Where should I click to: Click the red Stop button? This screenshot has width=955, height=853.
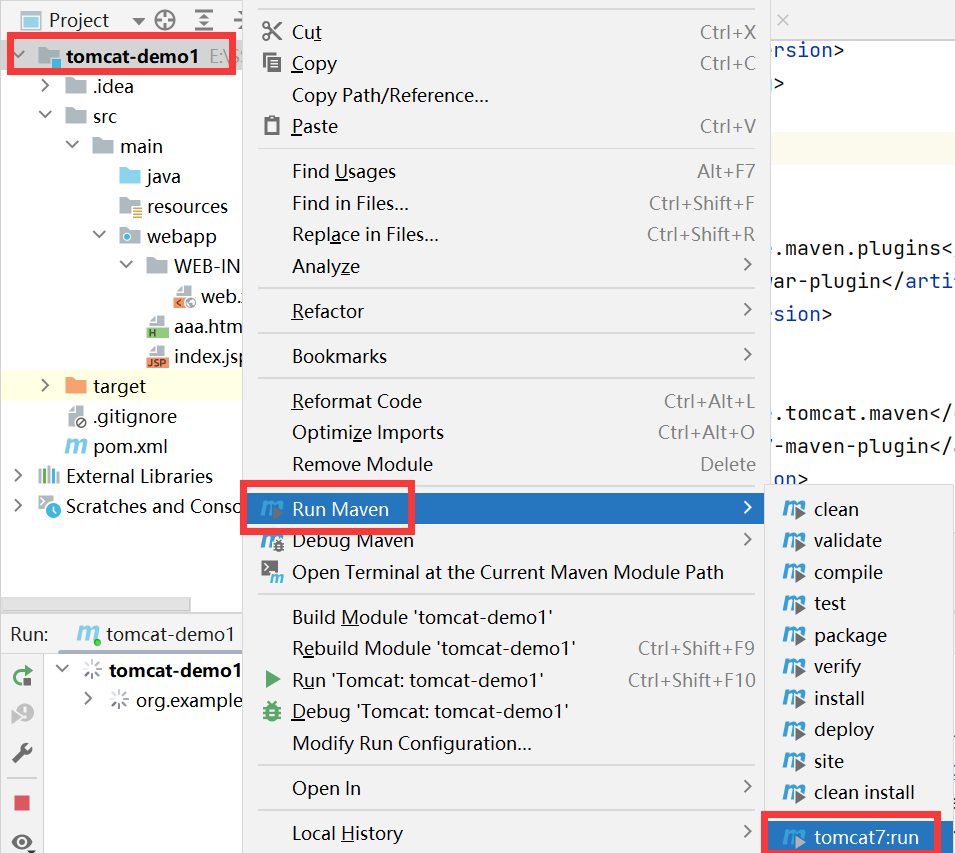pos(23,803)
